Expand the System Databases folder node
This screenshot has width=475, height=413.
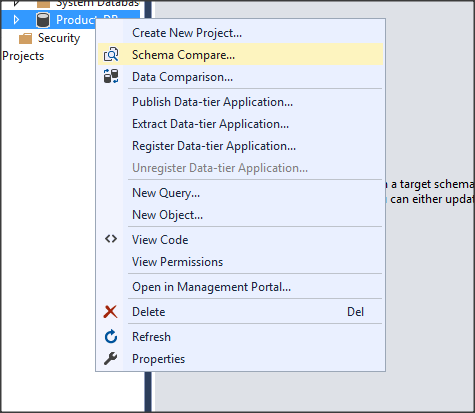click(x=15, y=3)
